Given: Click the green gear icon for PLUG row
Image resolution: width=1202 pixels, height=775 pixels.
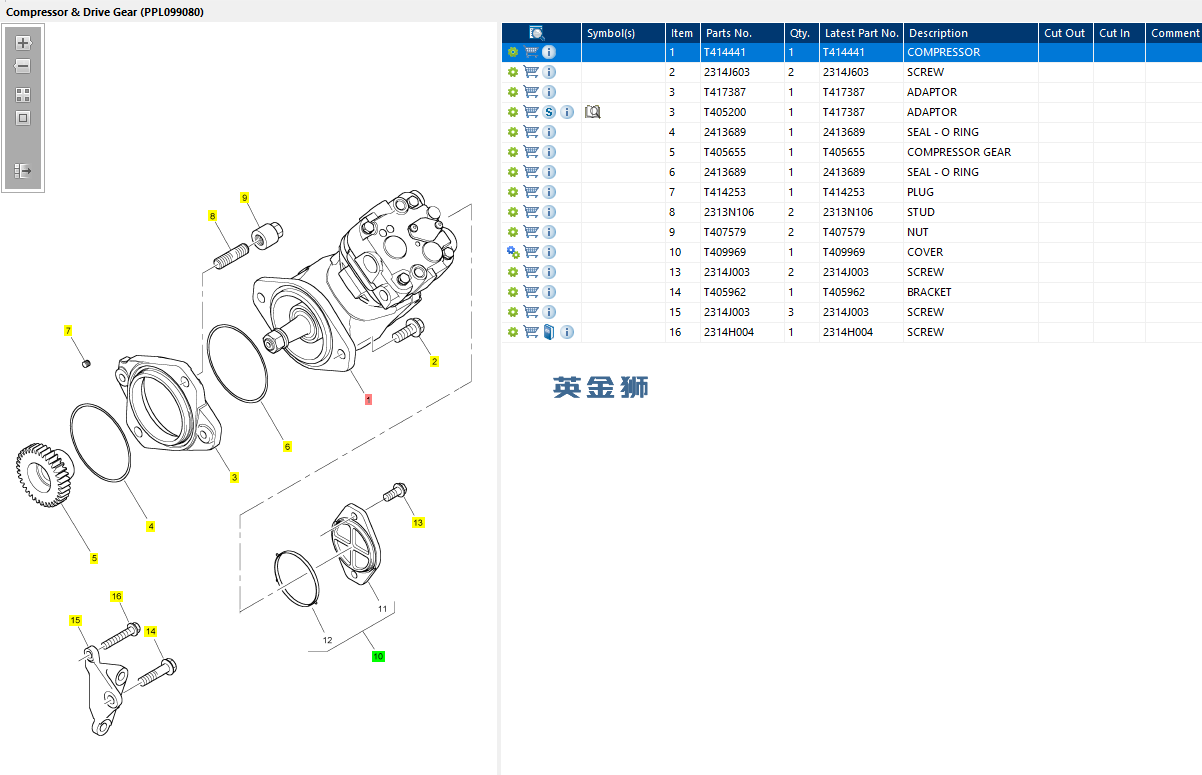Looking at the screenshot, I should click(513, 192).
